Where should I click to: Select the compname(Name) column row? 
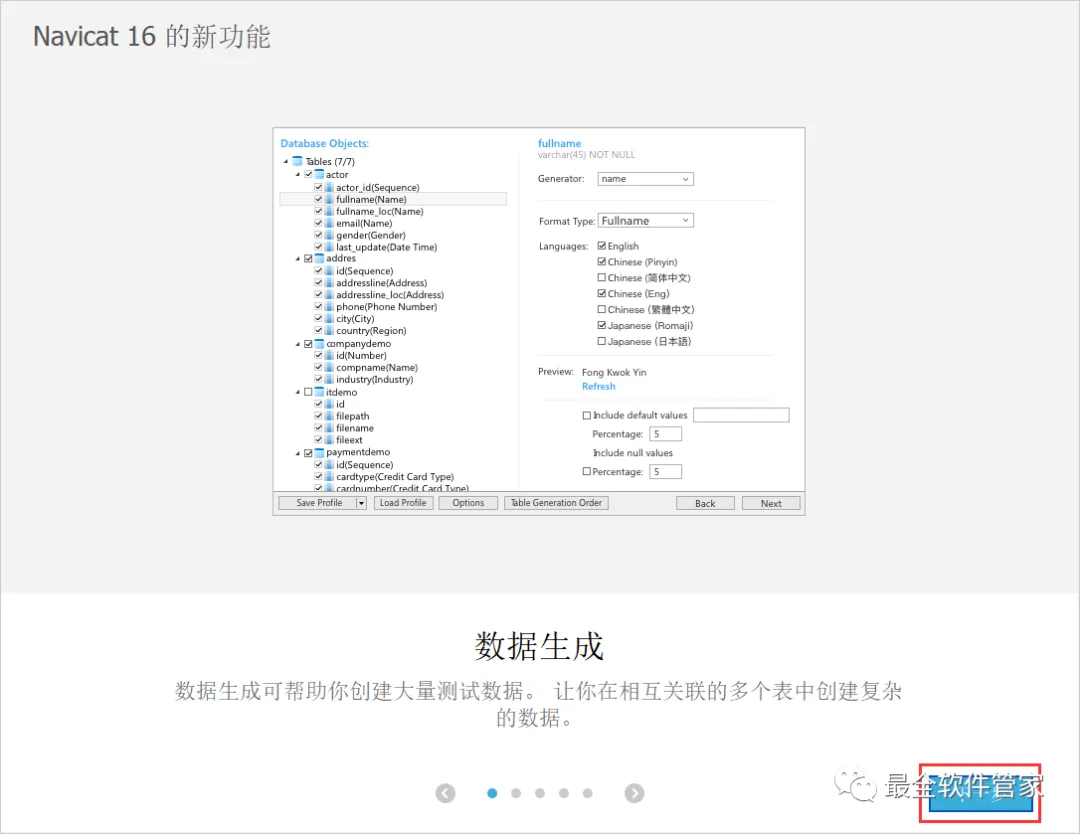377,368
